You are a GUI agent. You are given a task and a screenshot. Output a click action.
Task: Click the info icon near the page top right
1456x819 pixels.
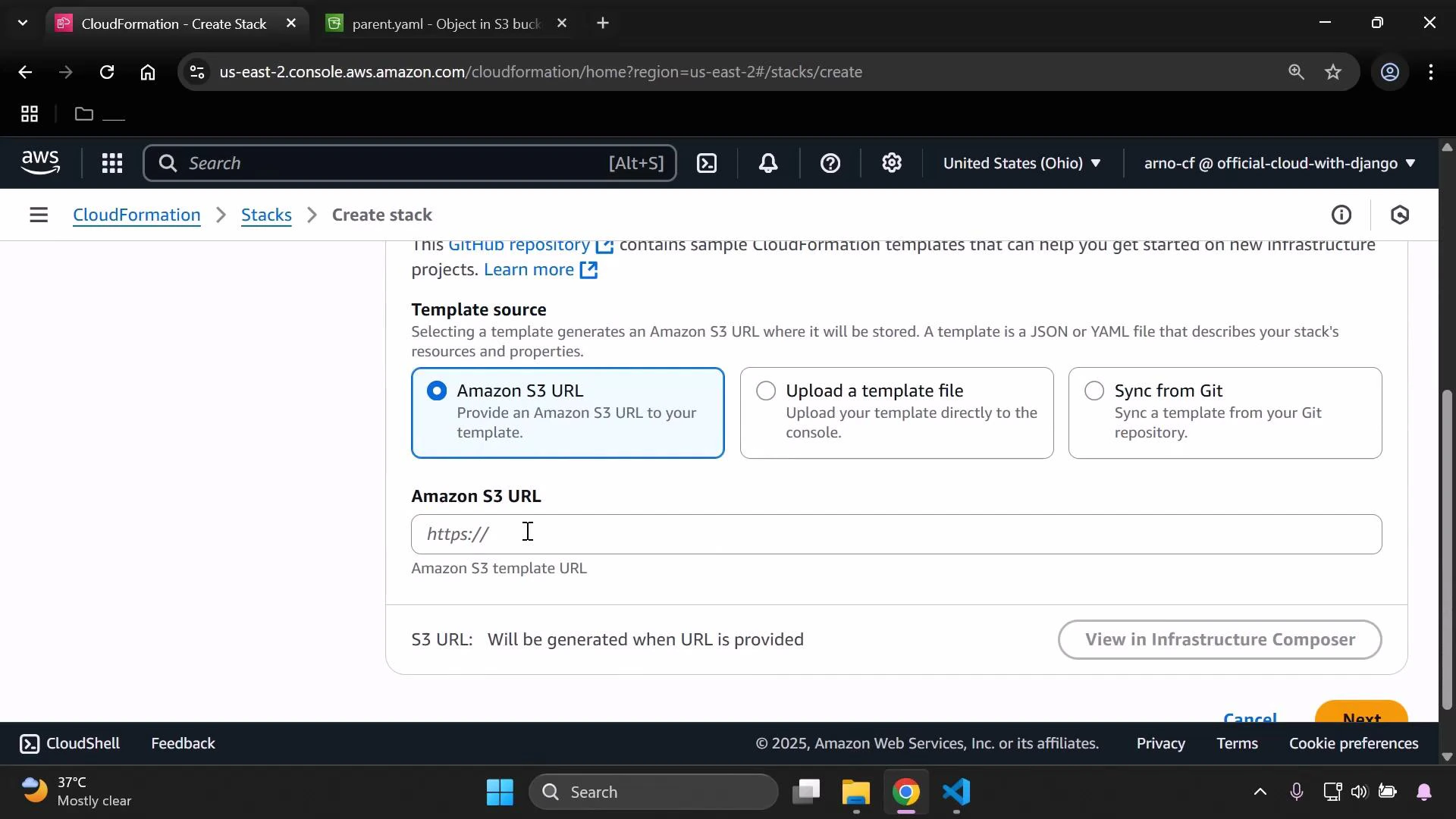(1341, 215)
